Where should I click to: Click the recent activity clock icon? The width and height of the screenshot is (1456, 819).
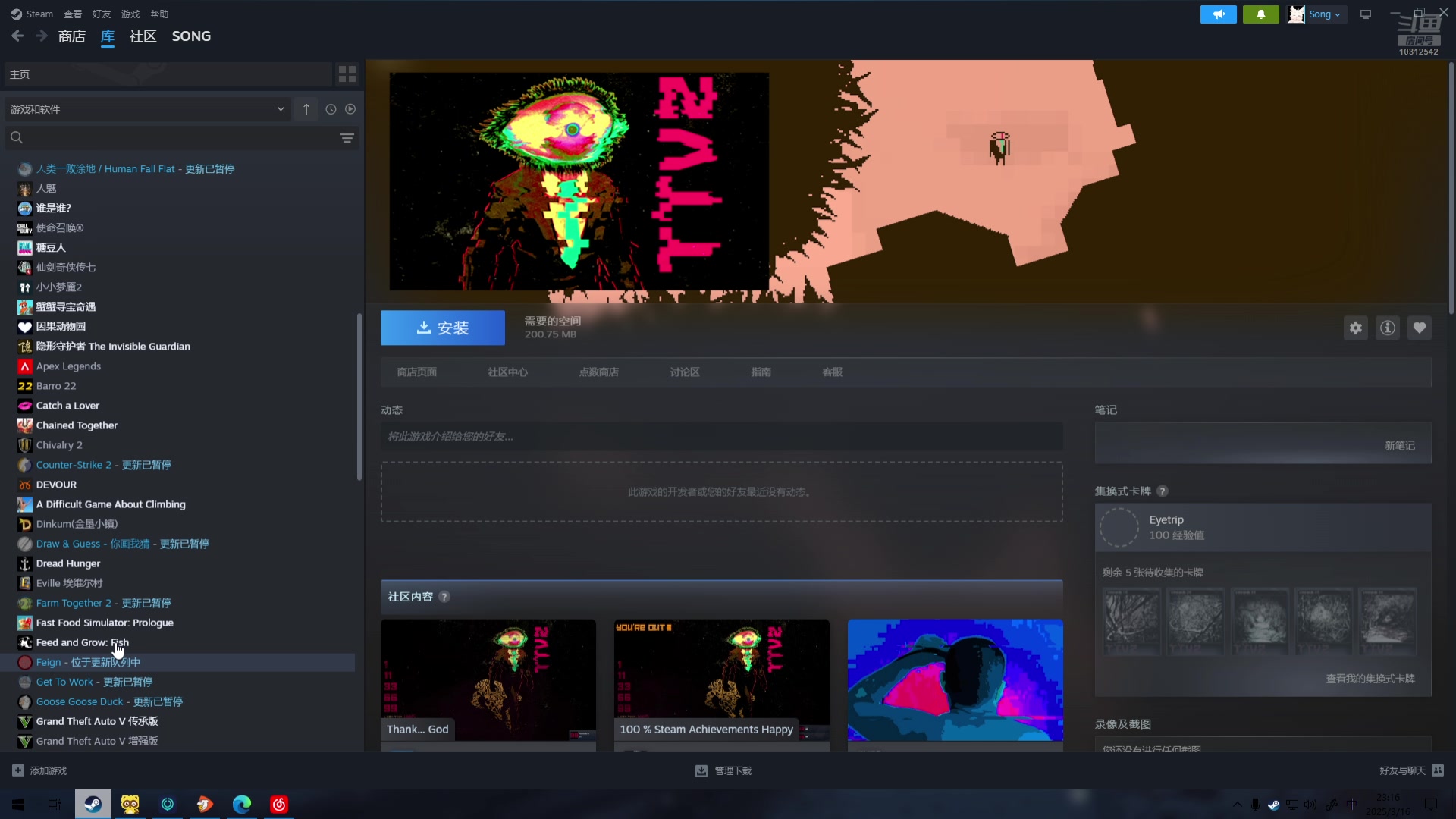[x=331, y=109]
